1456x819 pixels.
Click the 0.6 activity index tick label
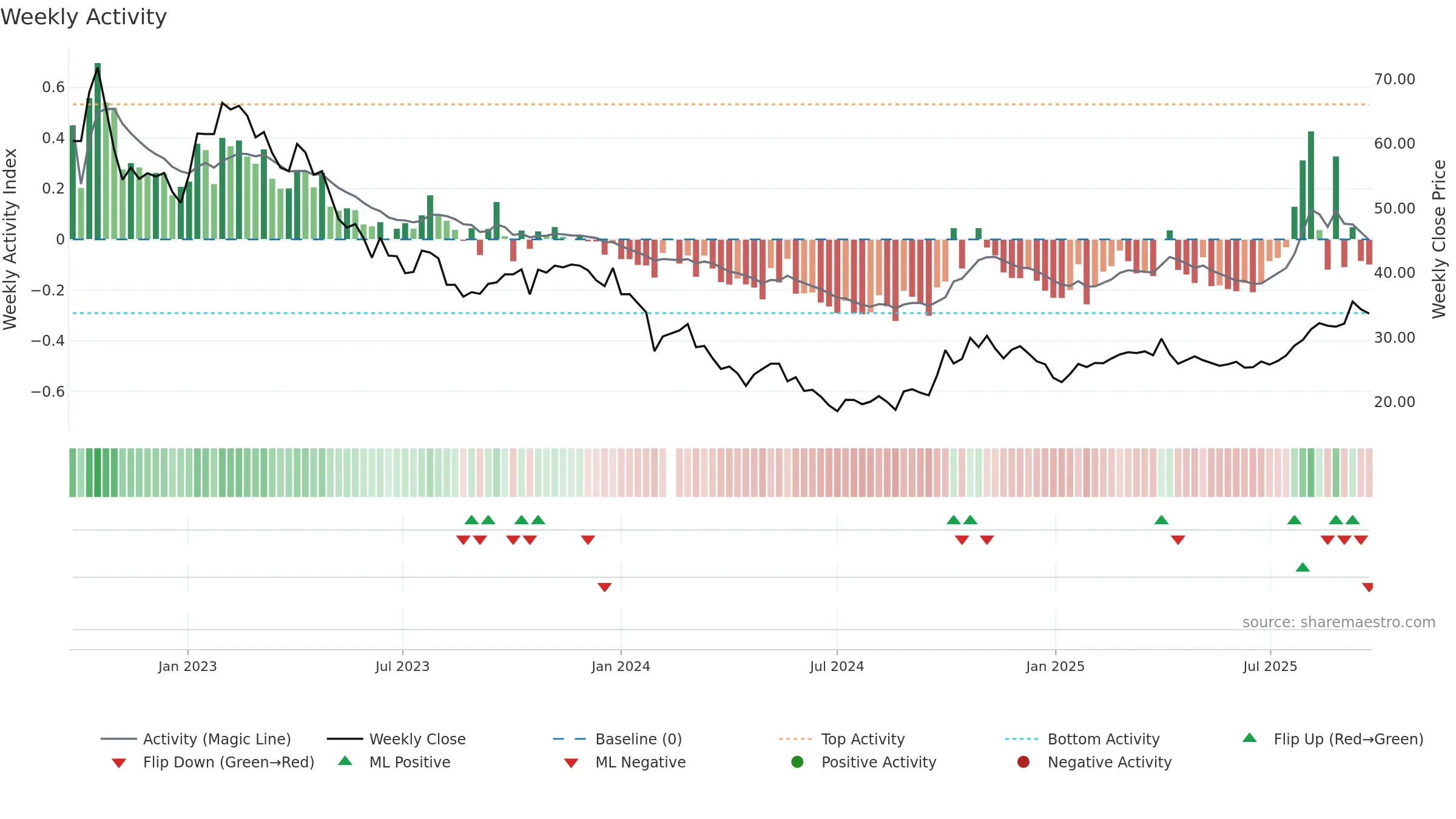coord(53,87)
